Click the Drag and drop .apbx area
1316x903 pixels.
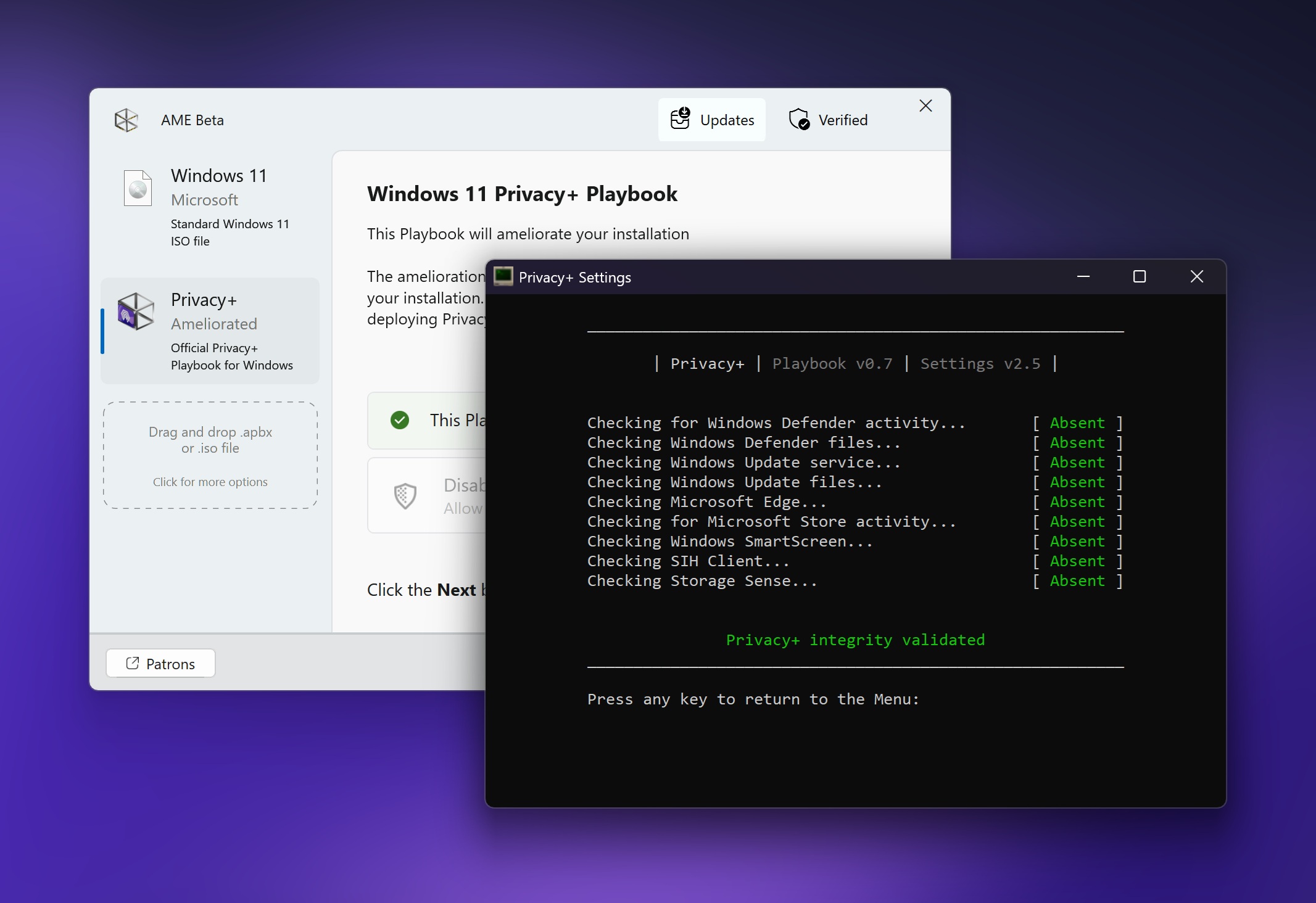210,455
